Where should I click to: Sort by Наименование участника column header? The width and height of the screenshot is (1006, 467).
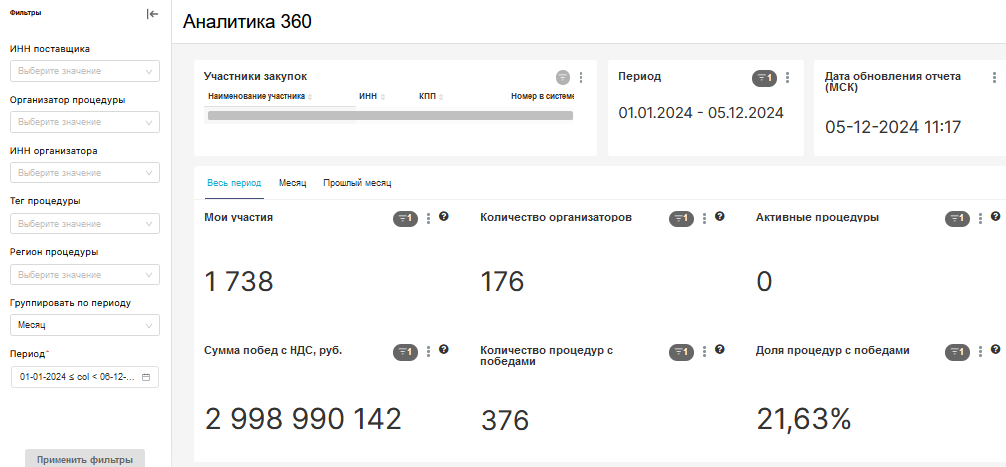click(257, 96)
